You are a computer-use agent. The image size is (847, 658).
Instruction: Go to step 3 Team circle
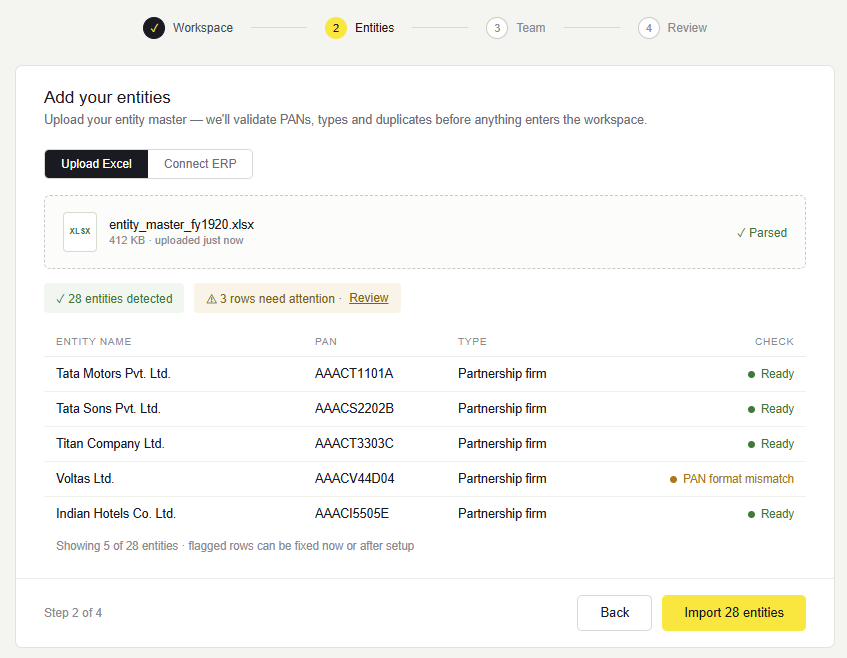click(496, 28)
